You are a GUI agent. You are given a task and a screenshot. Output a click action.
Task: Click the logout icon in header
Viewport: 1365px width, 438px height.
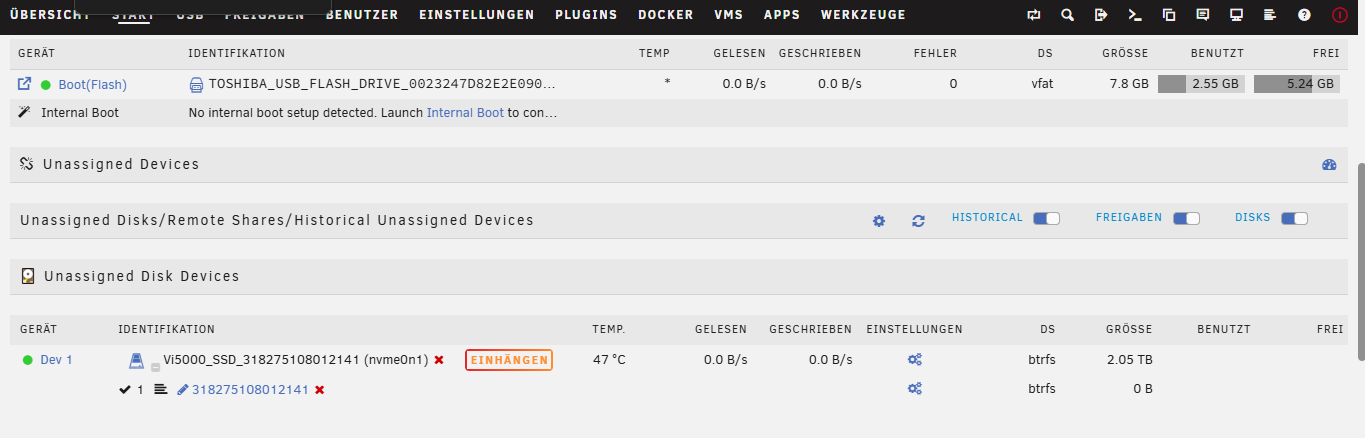(x=1101, y=15)
